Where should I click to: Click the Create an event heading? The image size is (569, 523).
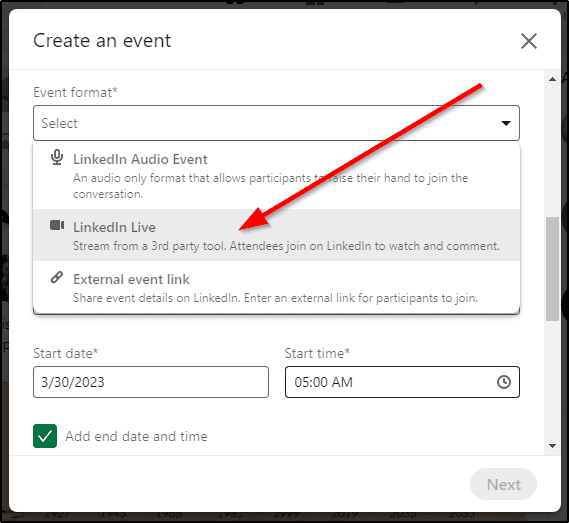pos(102,40)
